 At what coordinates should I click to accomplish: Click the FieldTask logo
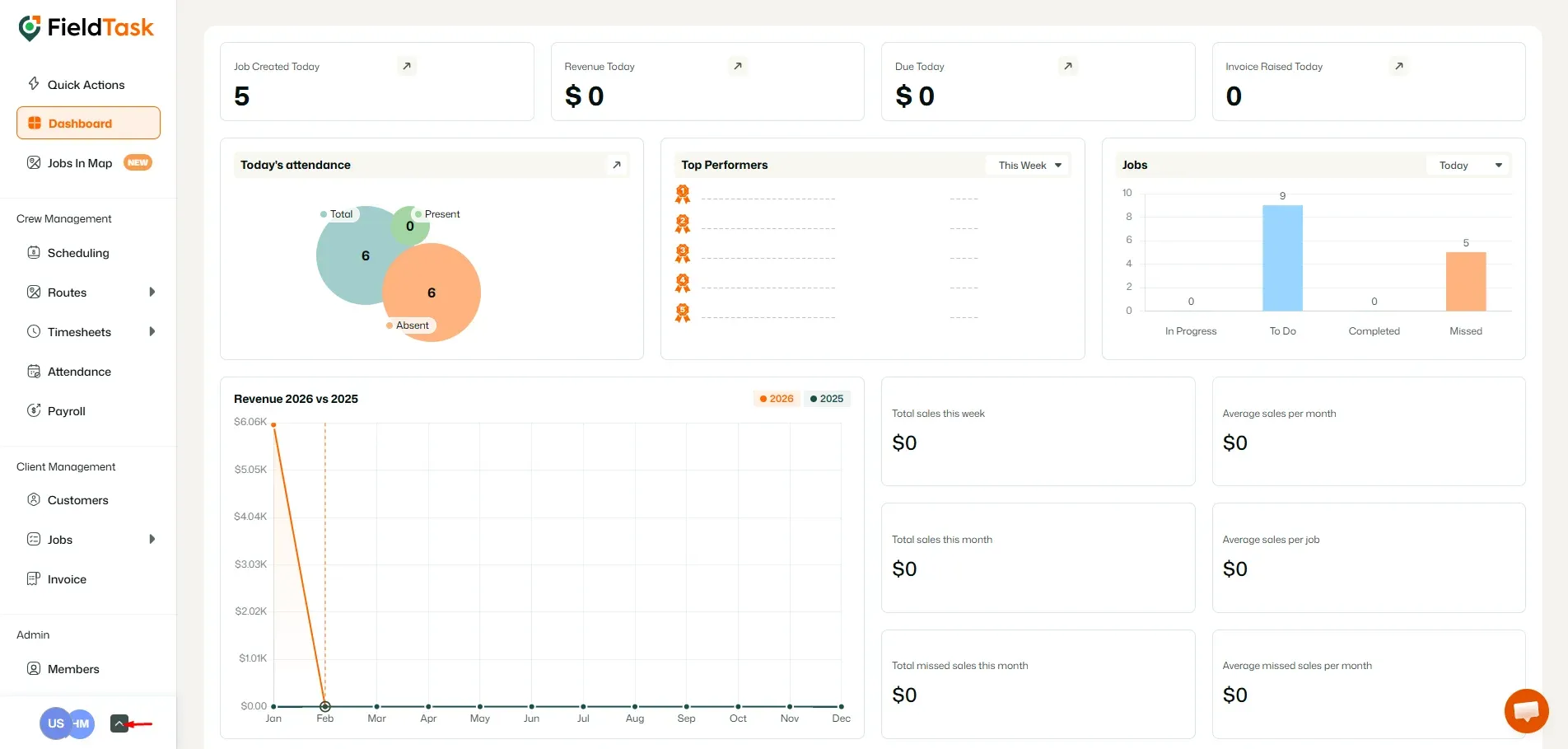tap(86, 28)
